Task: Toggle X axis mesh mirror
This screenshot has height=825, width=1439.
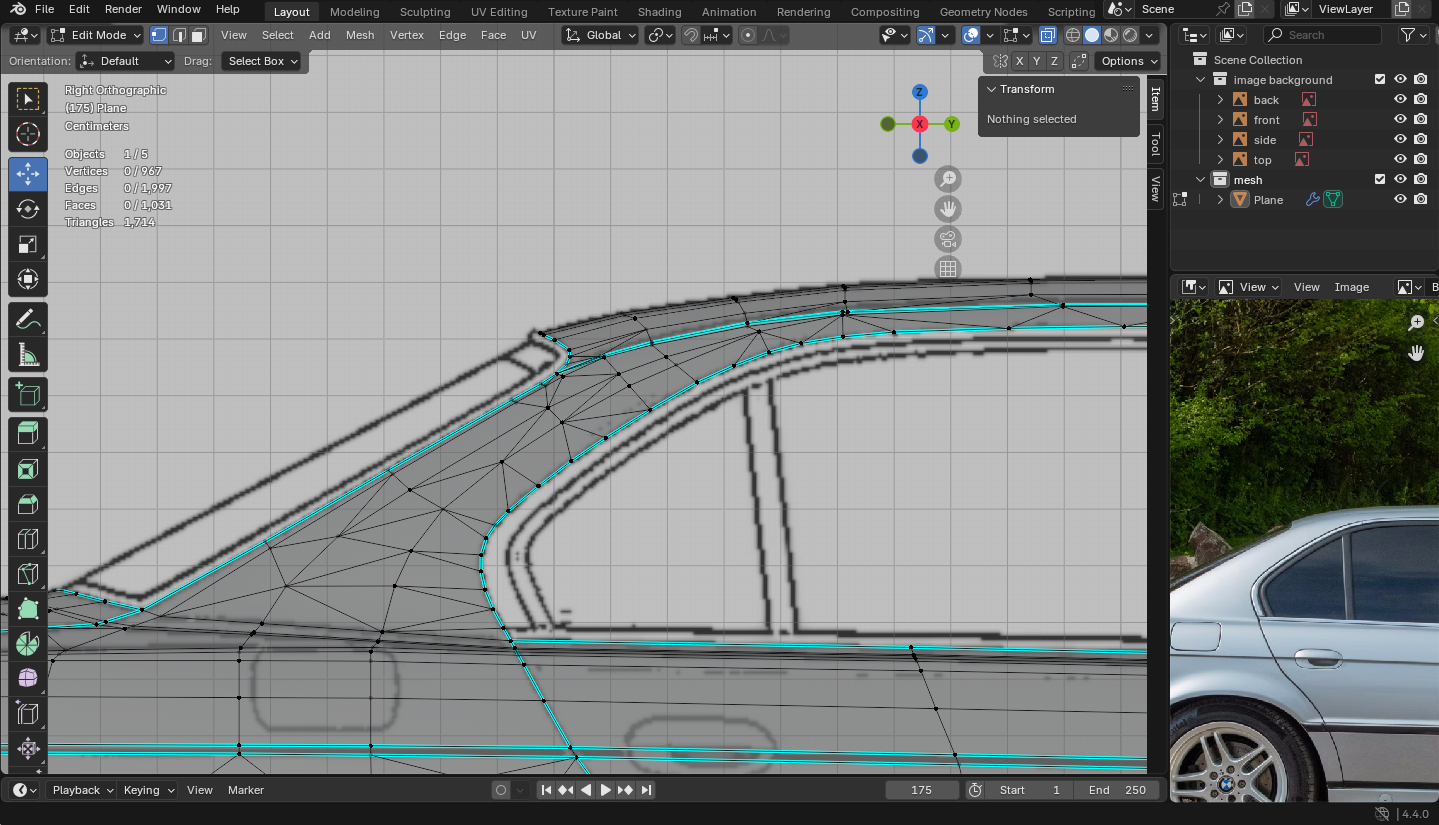Action: [1019, 61]
